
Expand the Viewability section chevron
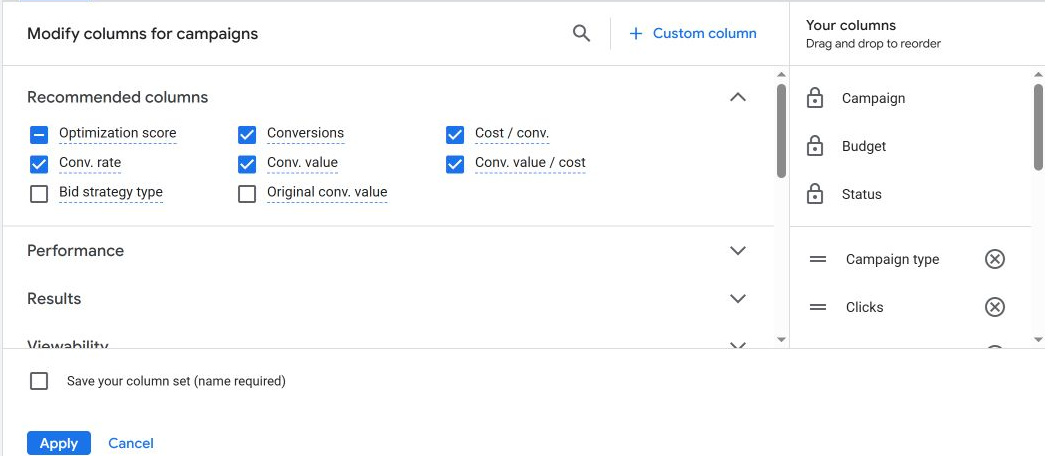pyautogui.click(x=737, y=345)
